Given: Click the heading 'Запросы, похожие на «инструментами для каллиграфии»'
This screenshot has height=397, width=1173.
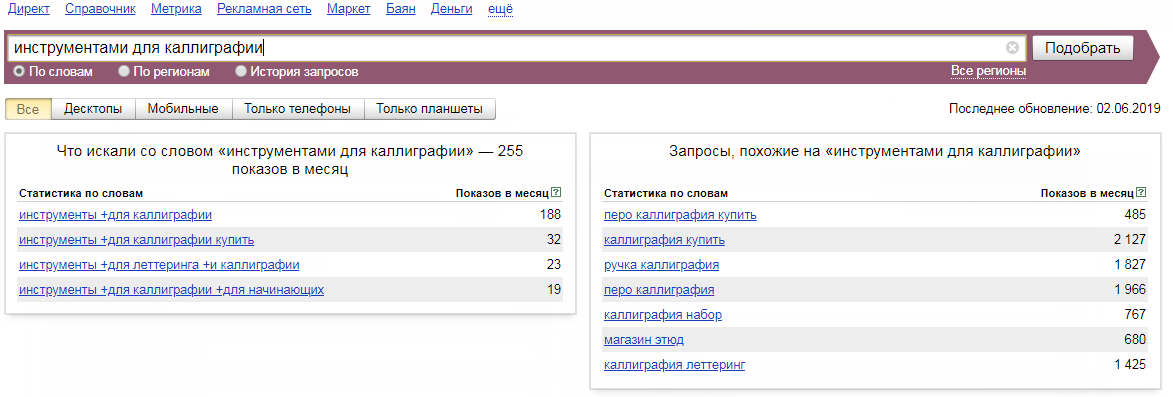Looking at the screenshot, I should coord(875,152).
